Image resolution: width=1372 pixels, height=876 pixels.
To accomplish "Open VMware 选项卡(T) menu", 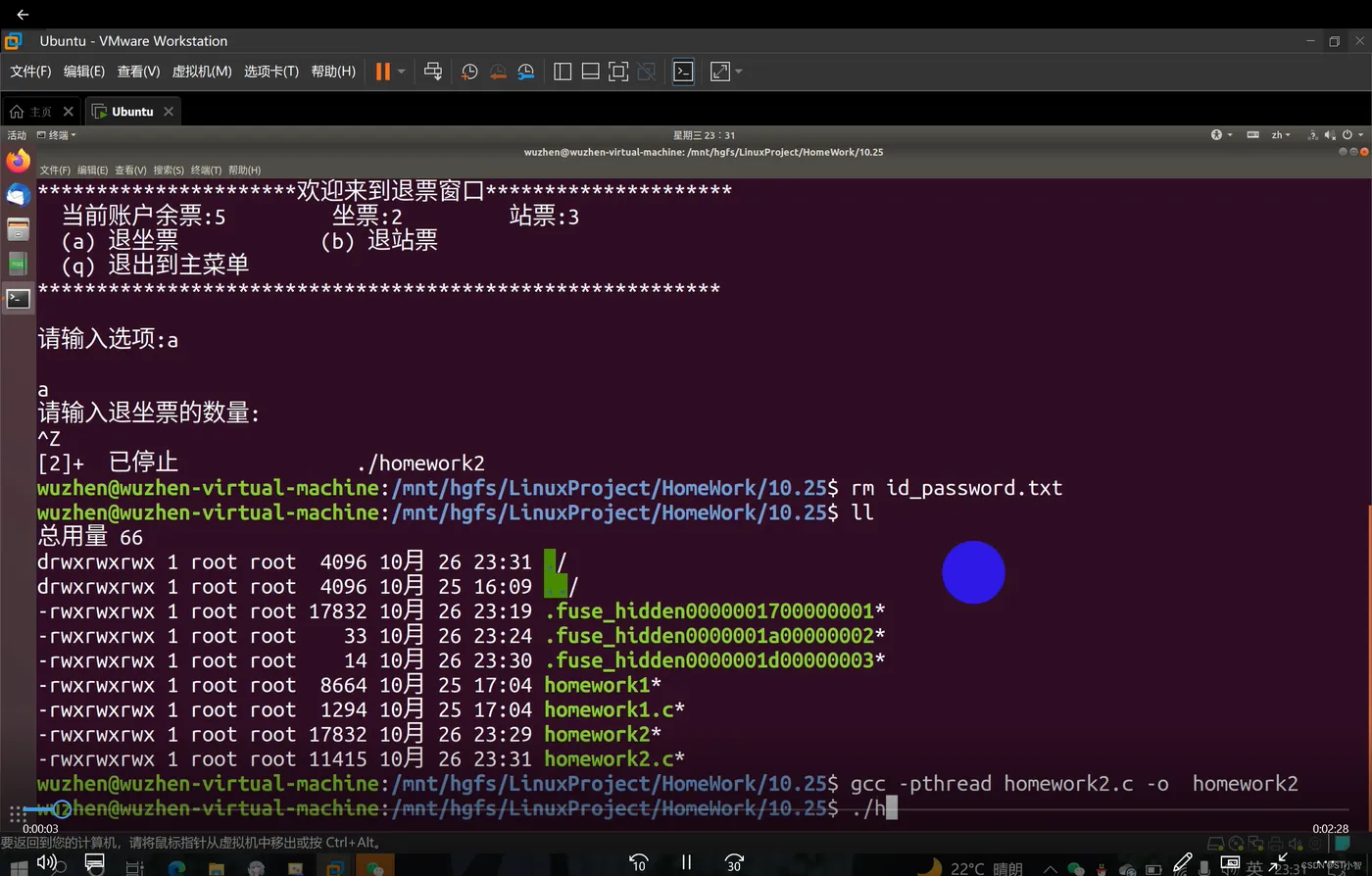I will (x=271, y=72).
